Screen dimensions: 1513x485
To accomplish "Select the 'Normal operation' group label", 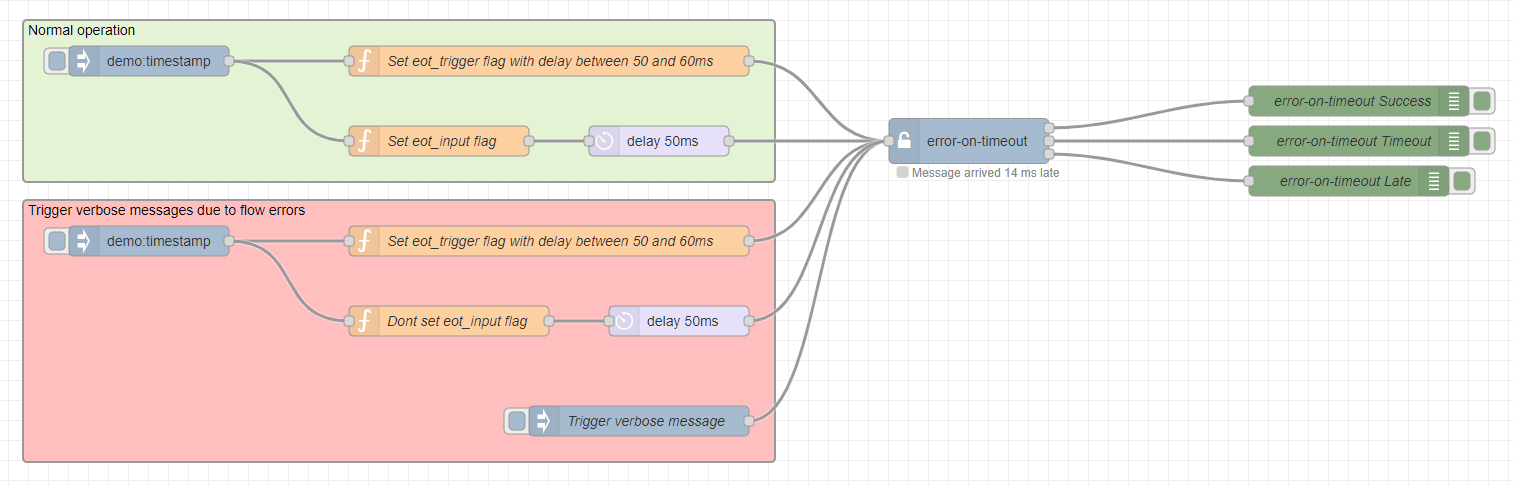I will (82, 30).
